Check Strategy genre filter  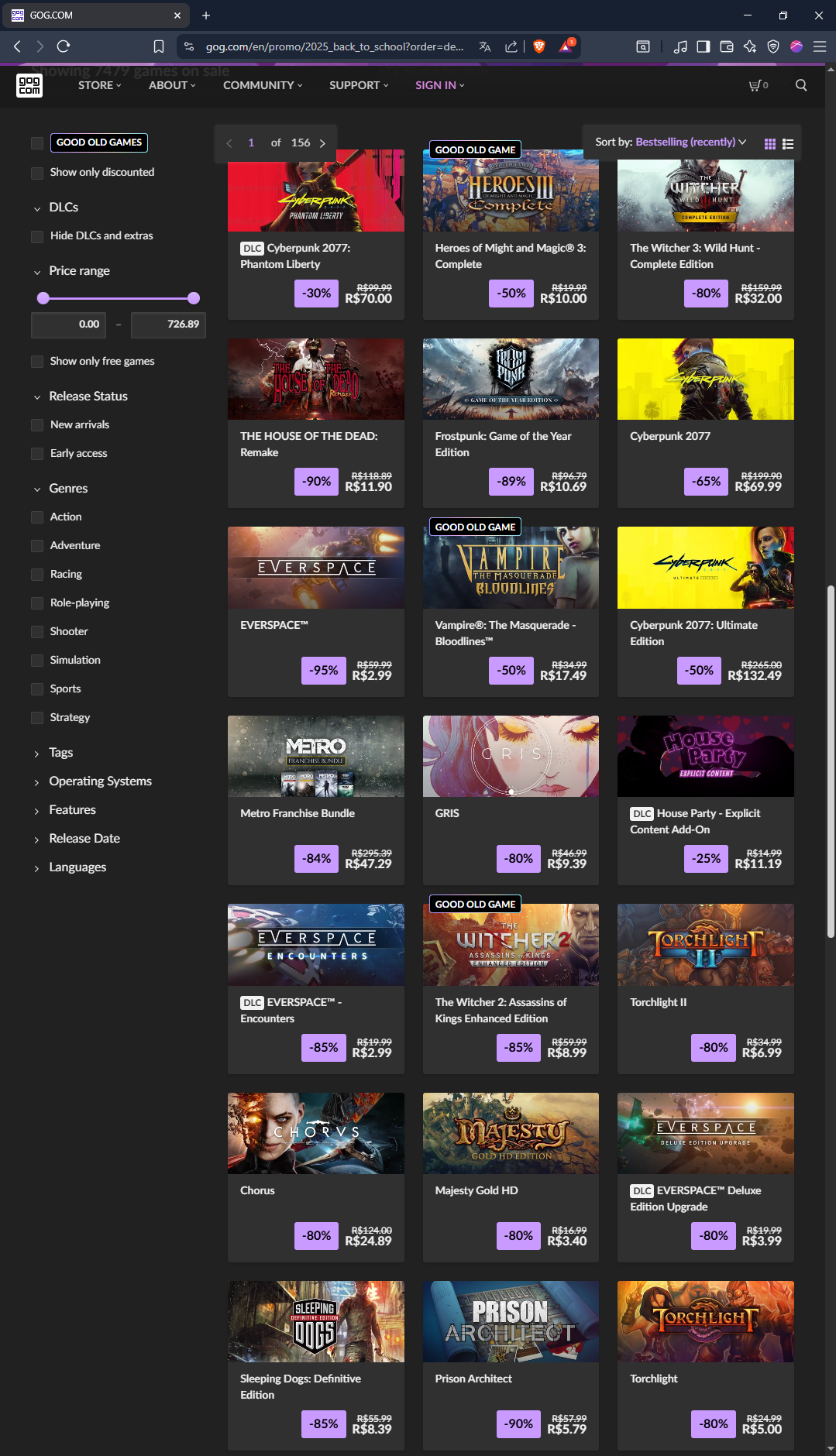tap(37, 718)
